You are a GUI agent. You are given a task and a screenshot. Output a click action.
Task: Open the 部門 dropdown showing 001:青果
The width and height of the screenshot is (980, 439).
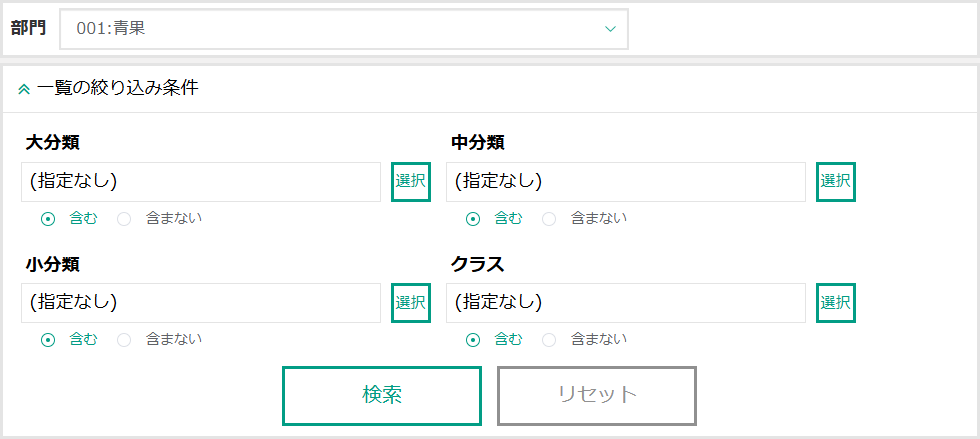click(x=344, y=29)
